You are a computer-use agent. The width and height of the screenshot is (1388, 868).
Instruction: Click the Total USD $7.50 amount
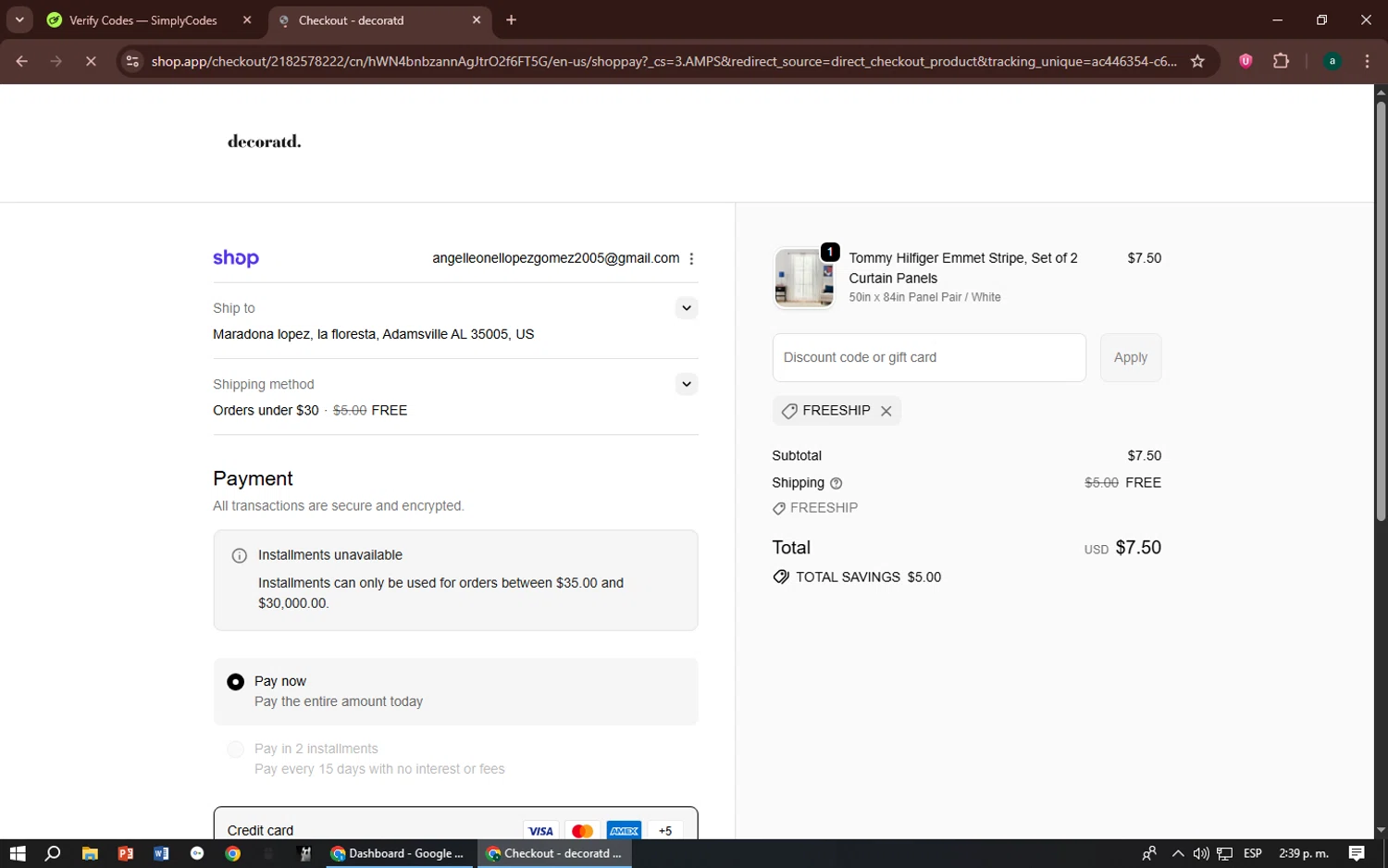[x=1122, y=548]
